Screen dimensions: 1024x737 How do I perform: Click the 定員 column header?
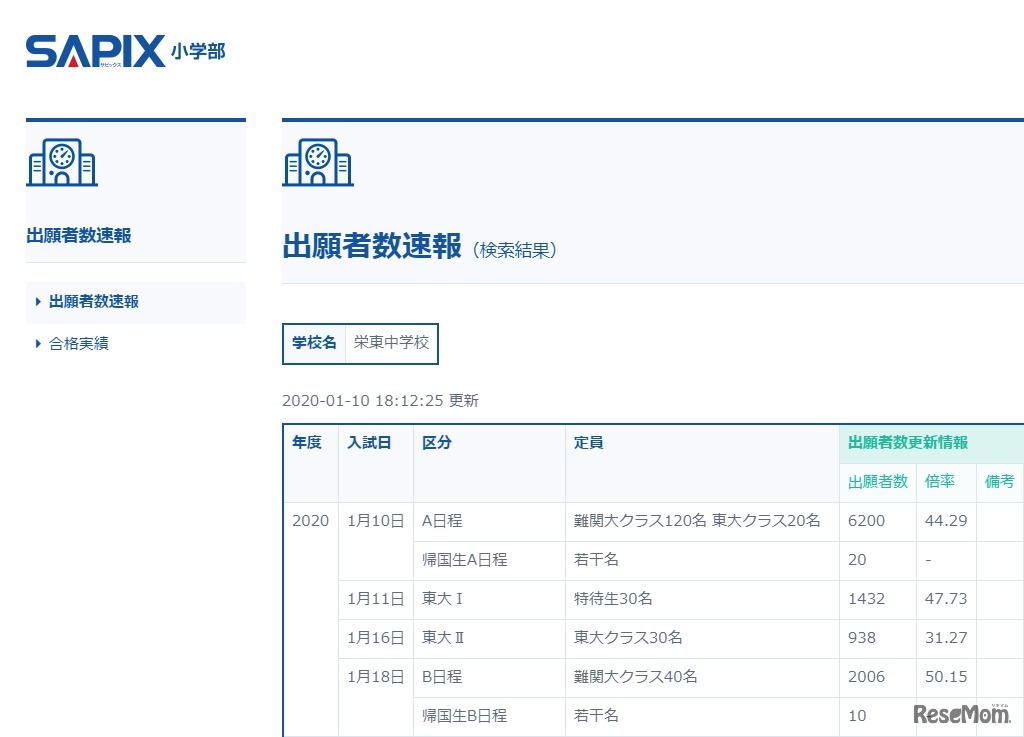[588, 443]
